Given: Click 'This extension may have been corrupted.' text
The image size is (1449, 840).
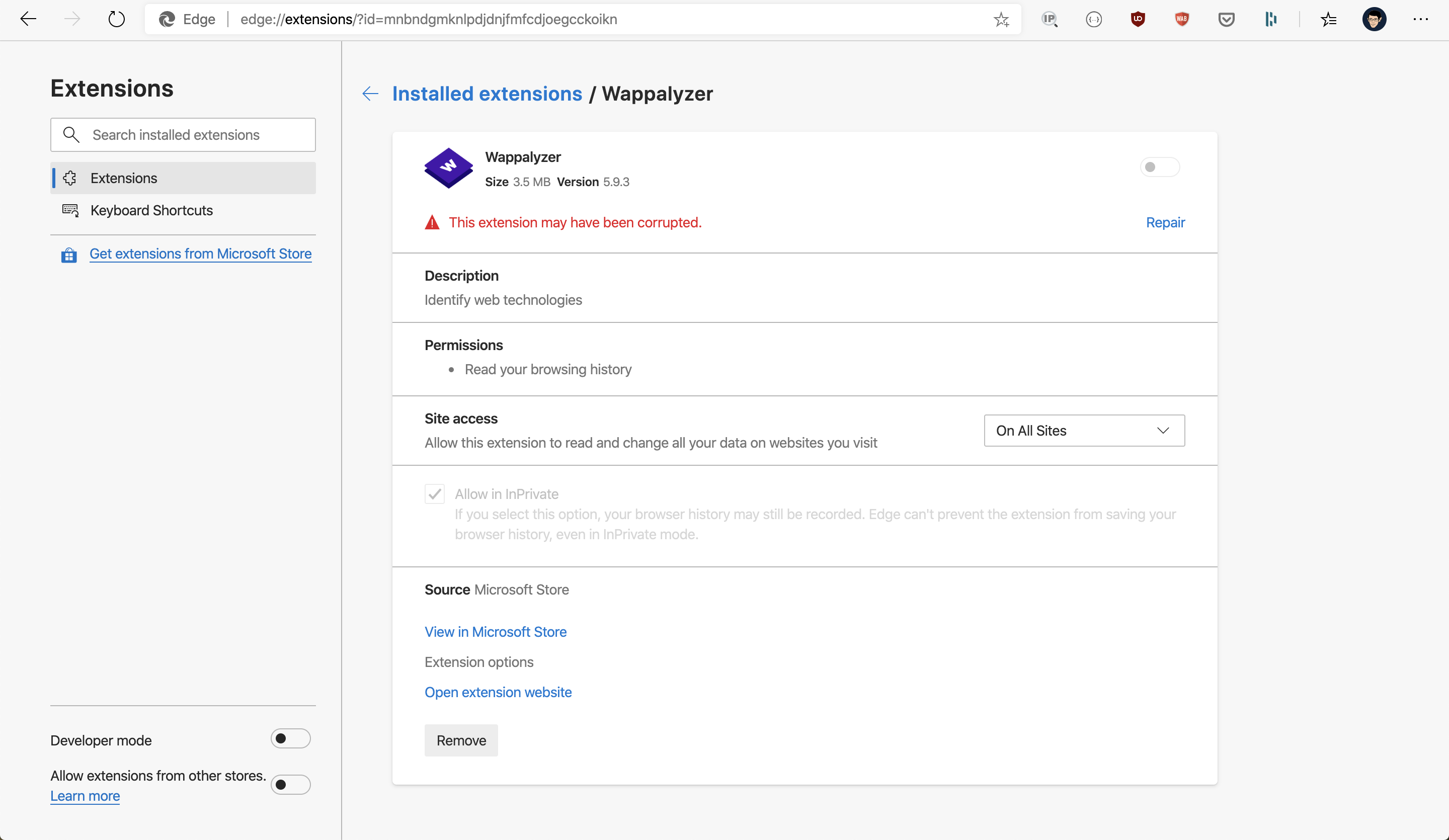Looking at the screenshot, I should coord(575,222).
